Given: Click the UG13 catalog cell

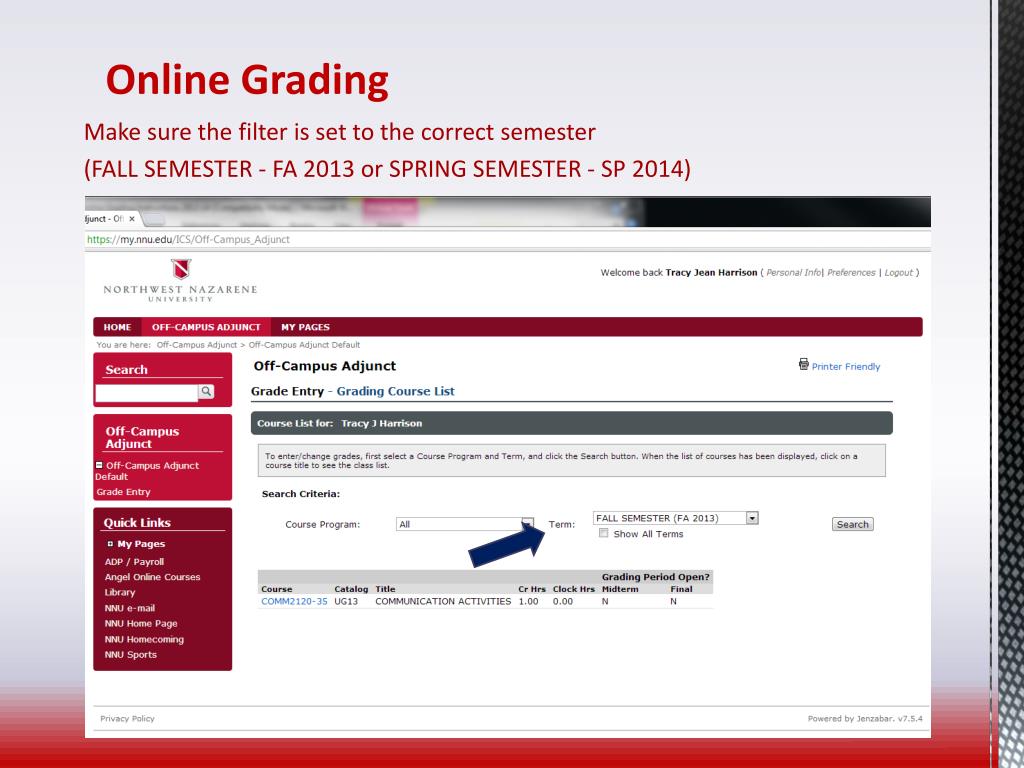Looking at the screenshot, I should coord(346,601).
